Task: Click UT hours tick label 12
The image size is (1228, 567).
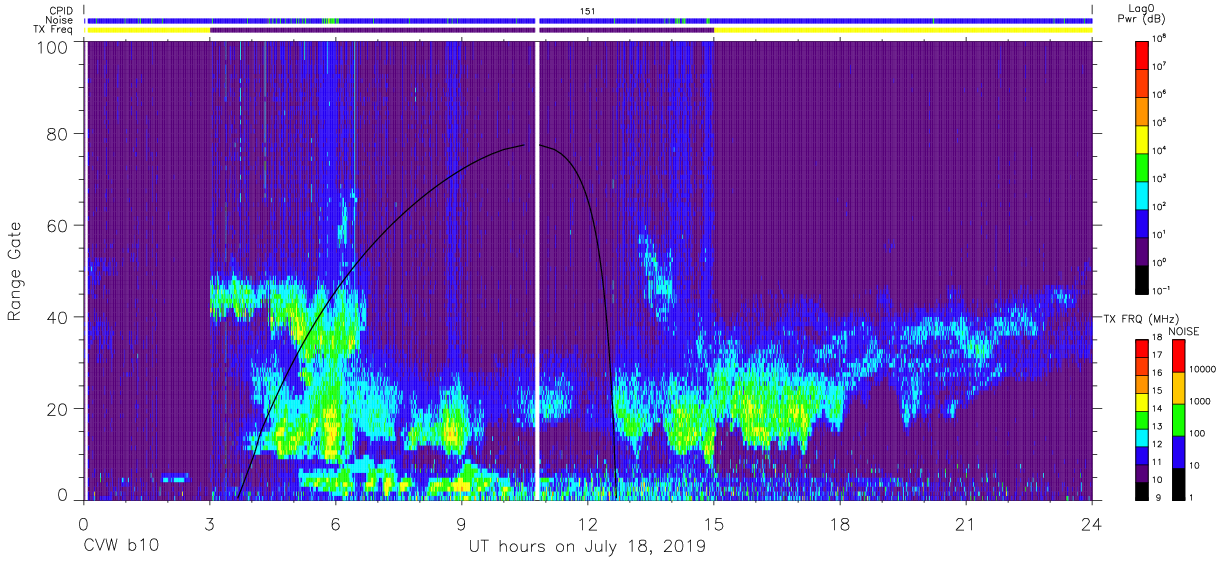Action: pos(588,524)
